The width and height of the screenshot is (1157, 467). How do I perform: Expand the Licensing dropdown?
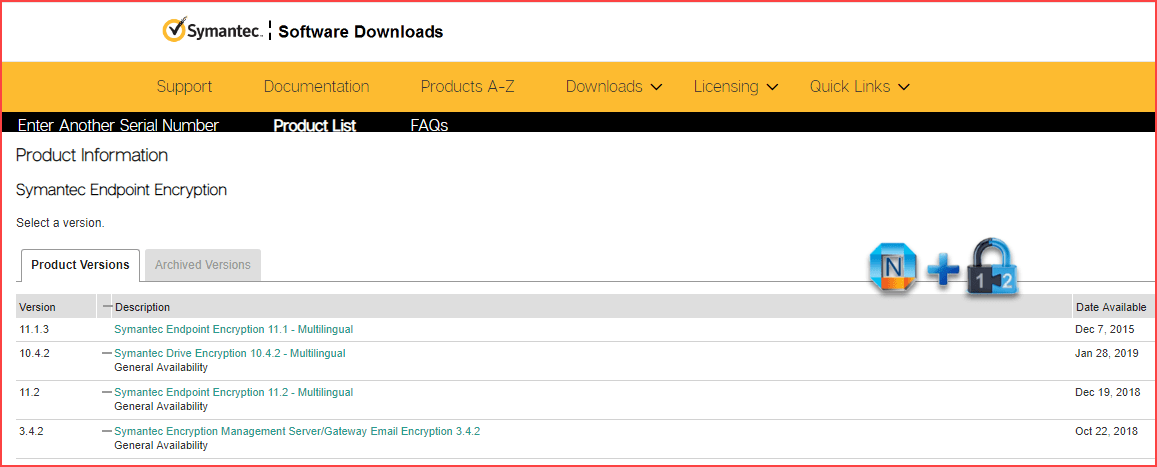pos(736,86)
